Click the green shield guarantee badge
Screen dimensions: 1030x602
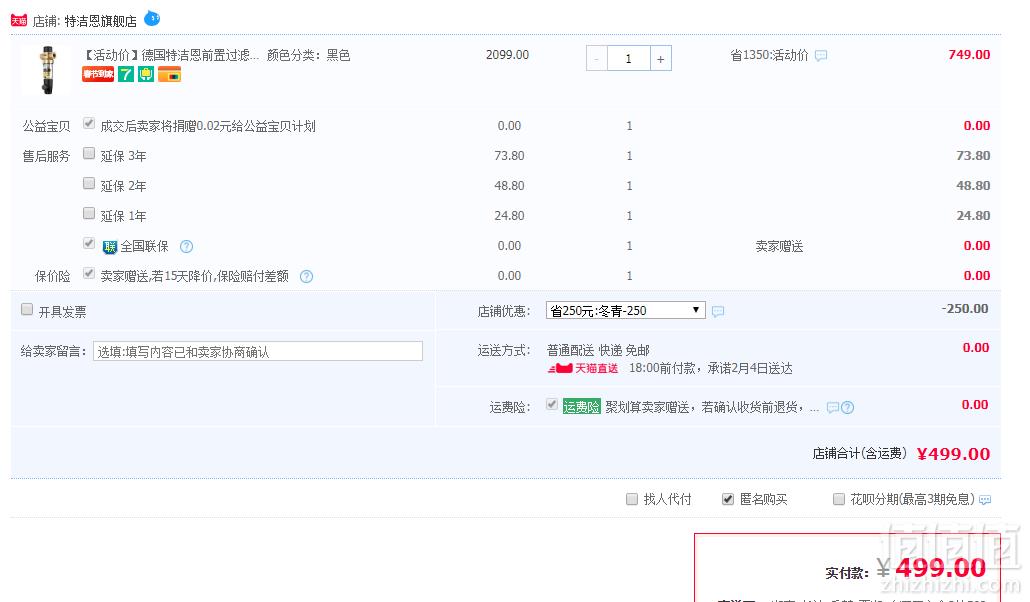coord(146,74)
